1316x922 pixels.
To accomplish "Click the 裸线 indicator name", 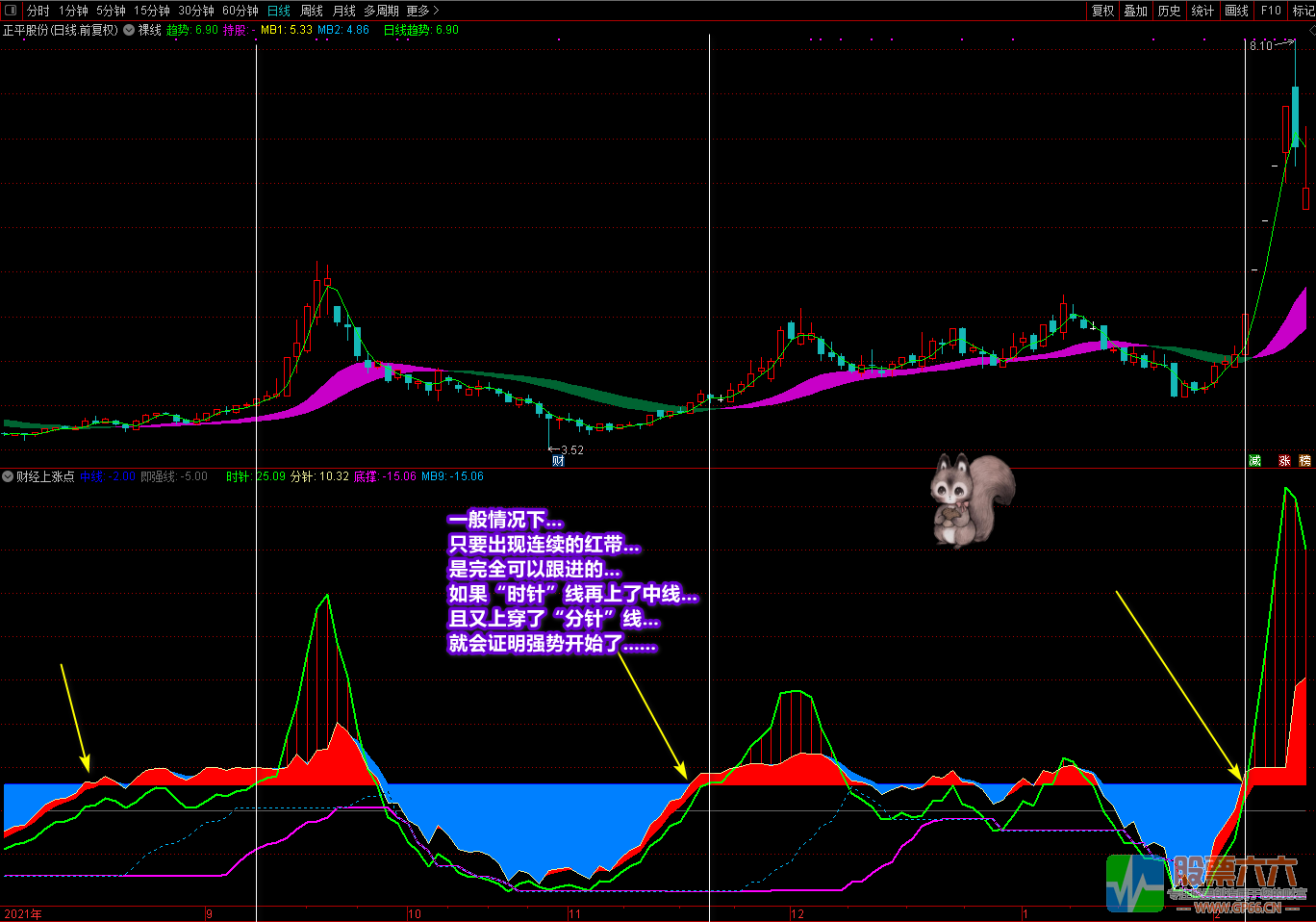I will 150,30.
